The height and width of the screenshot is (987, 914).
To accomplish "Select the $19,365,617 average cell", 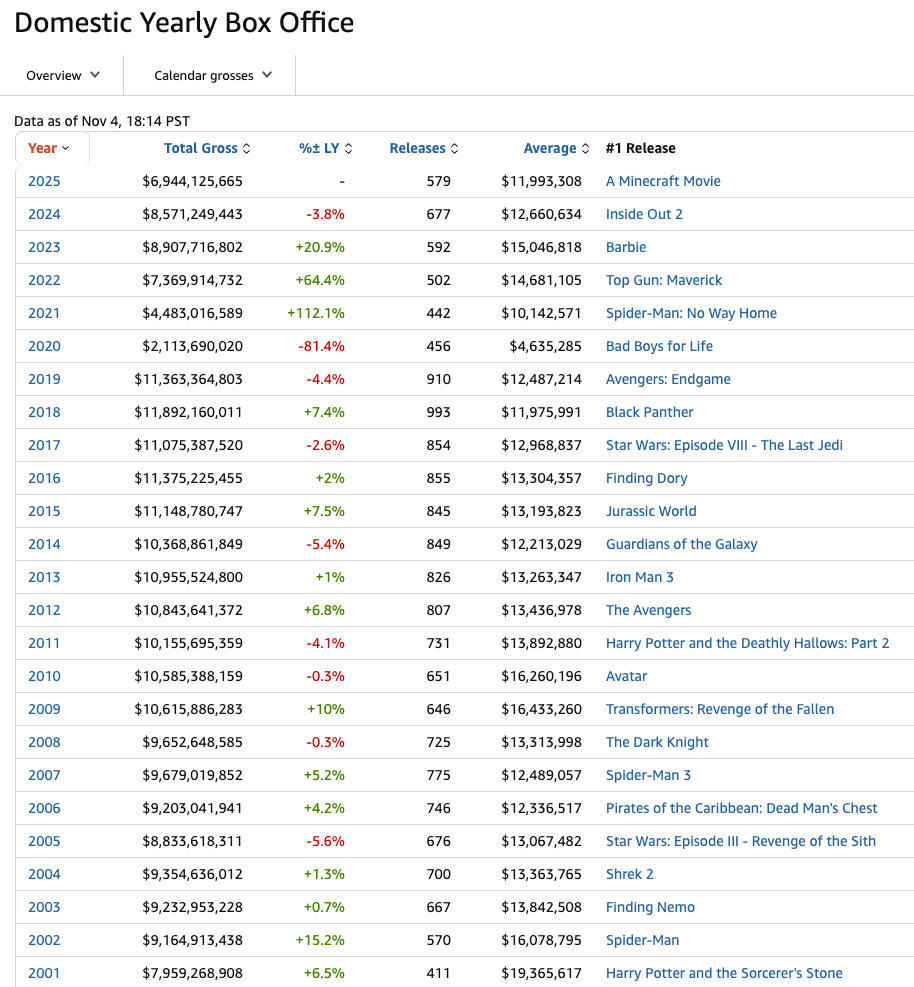I will (541, 973).
